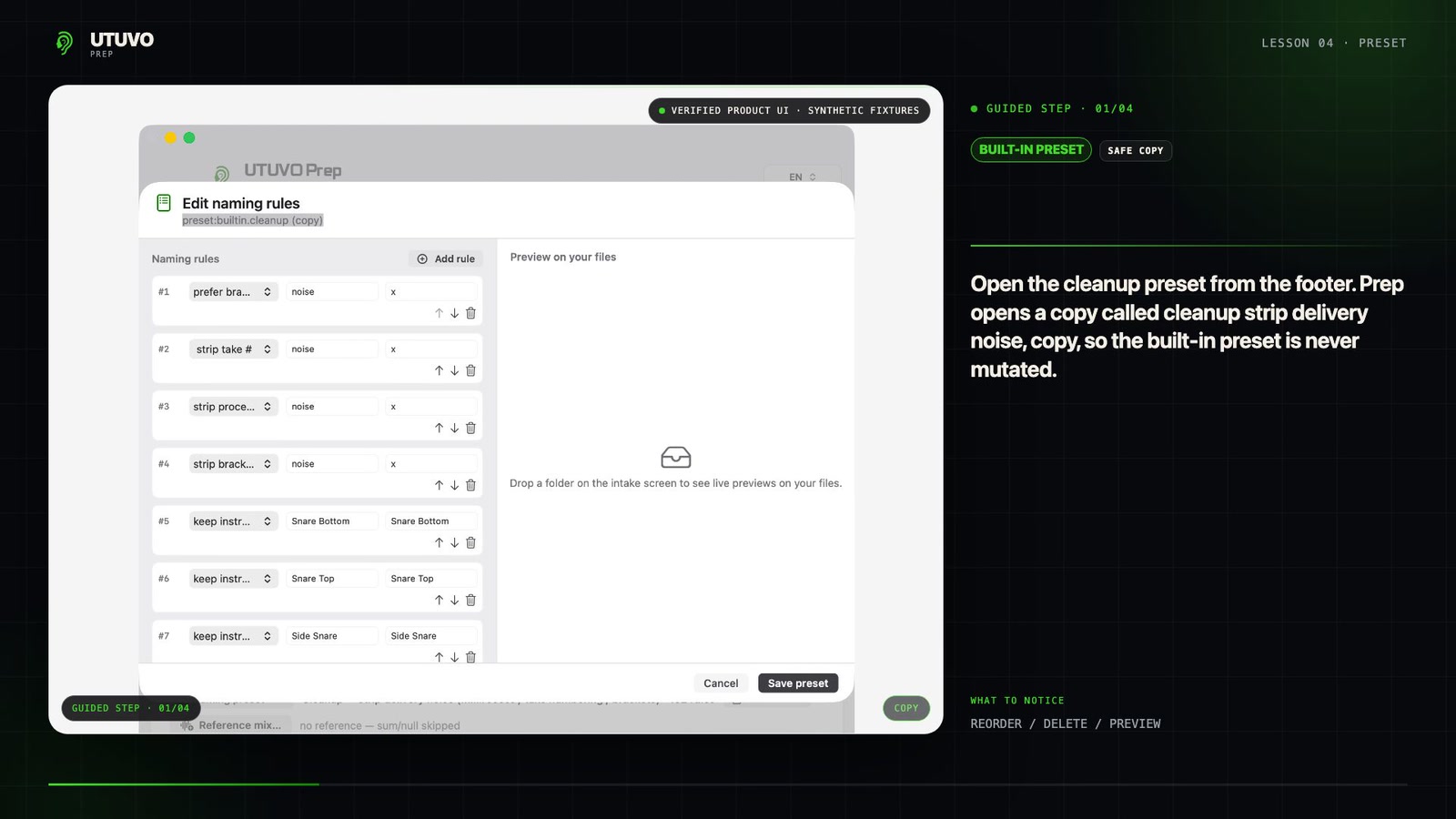
Task: Click the Drop a folder hint text
Action: pos(675,483)
